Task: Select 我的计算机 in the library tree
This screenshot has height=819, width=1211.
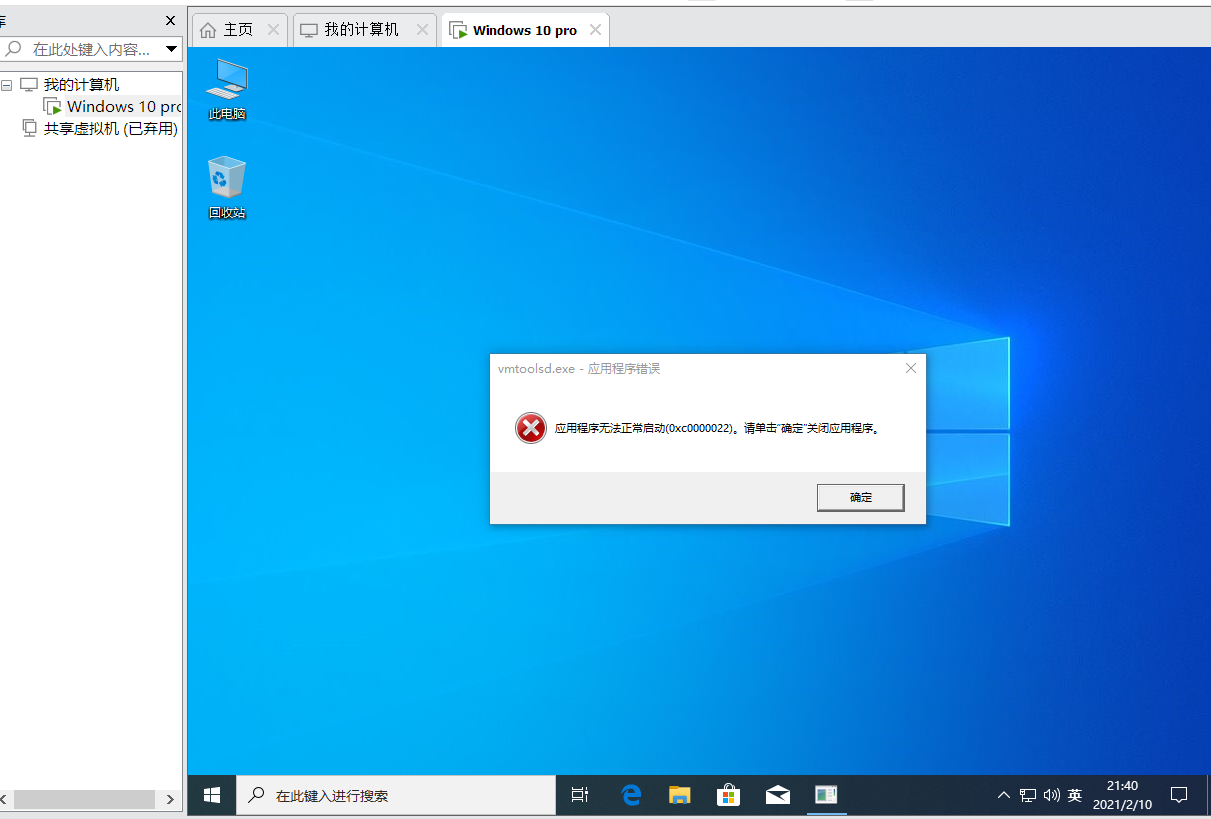Action: click(x=81, y=85)
